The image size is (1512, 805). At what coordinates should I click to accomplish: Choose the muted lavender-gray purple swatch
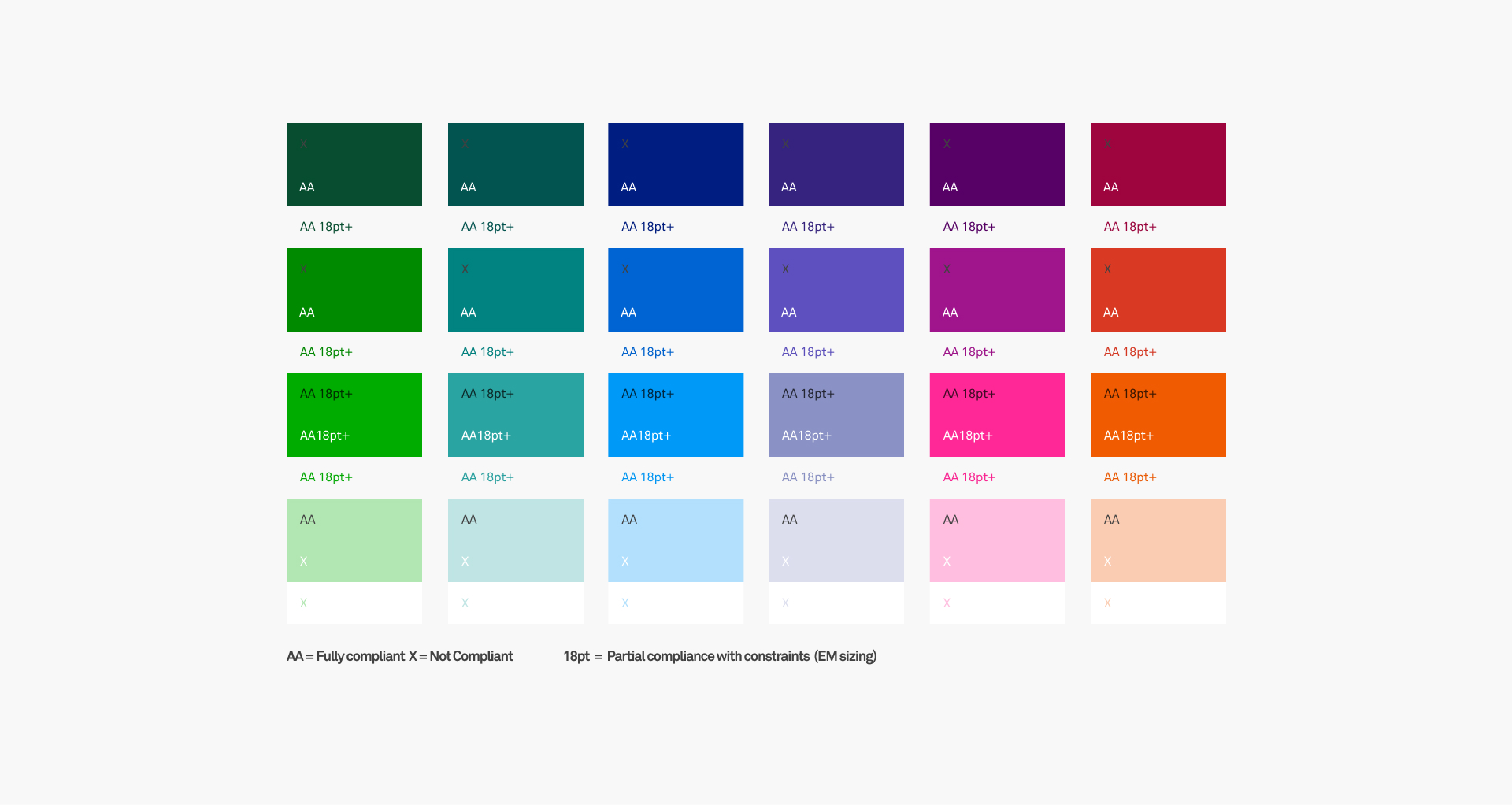click(x=836, y=414)
